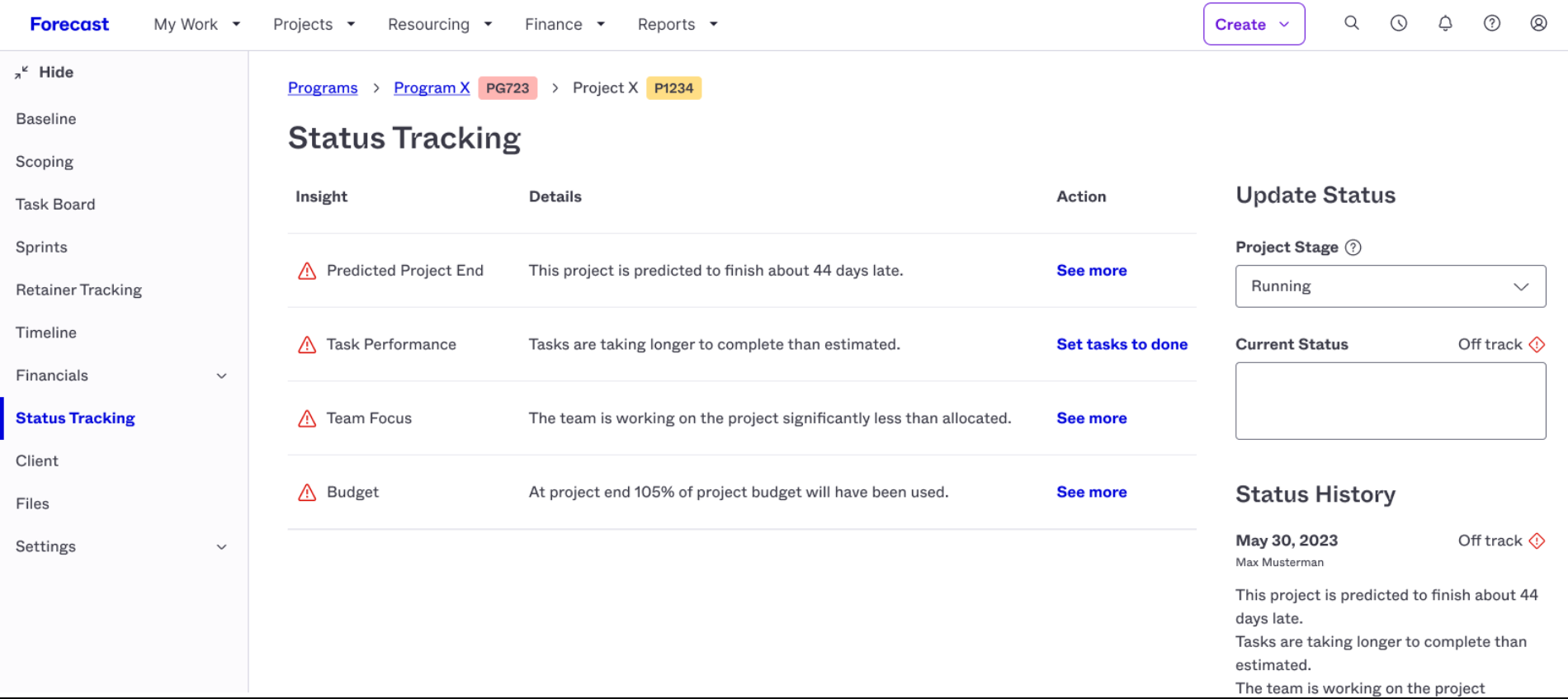Click the warning icon for Budget
The height and width of the screenshot is (699, 1568).
click(x=307, y=493)
